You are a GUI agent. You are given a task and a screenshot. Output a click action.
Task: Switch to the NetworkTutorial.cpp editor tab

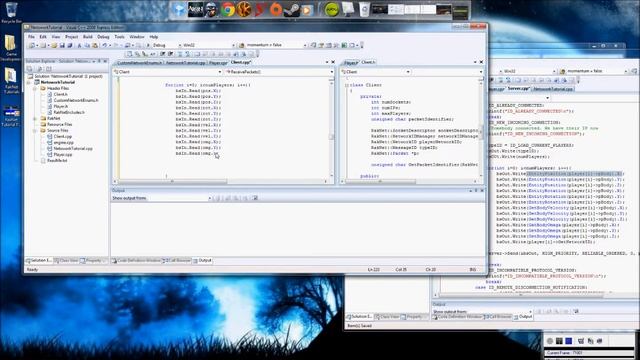click(185, 63)
